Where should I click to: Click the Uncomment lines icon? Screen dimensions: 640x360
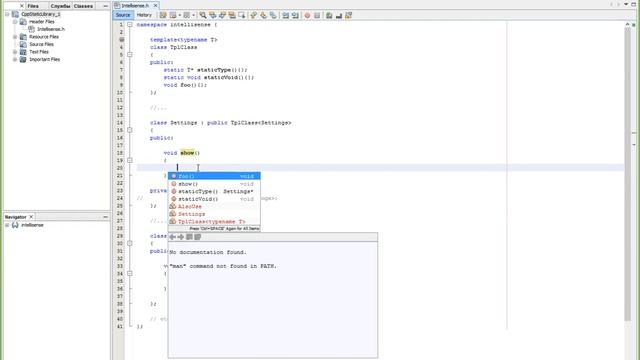(339, 15)
